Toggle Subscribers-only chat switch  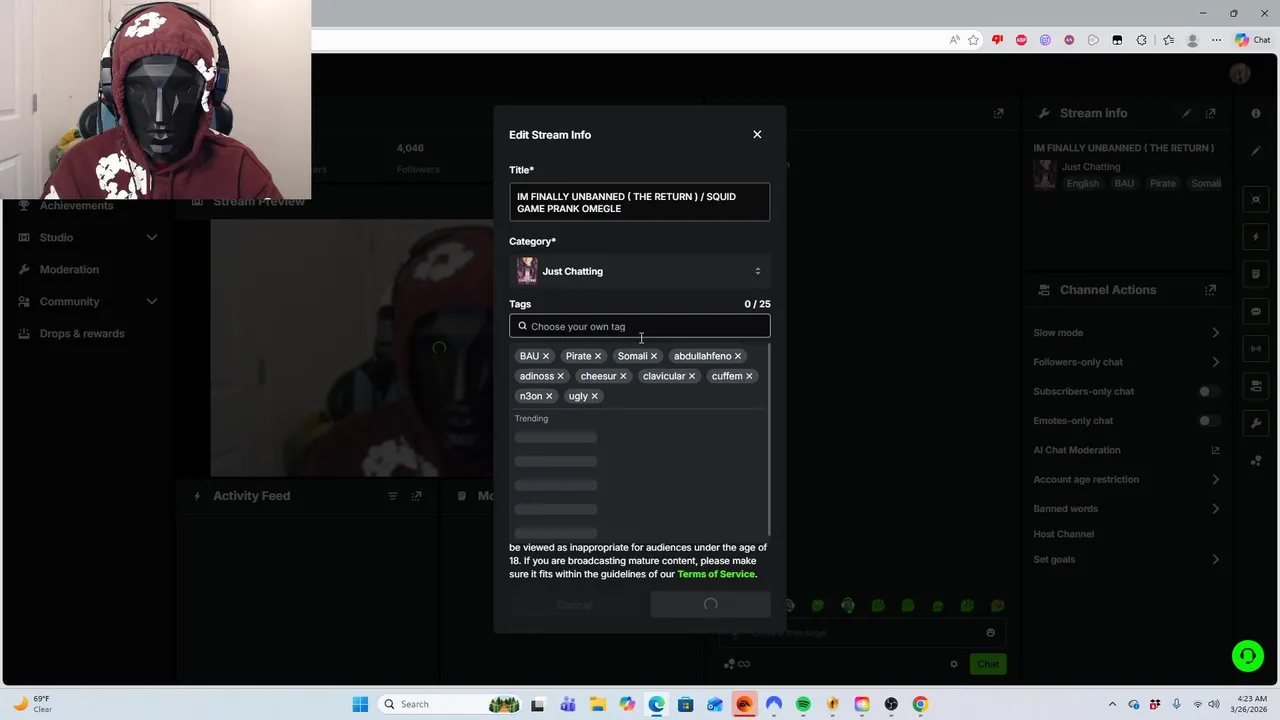pyautogui.click(x=1209, y=391)
